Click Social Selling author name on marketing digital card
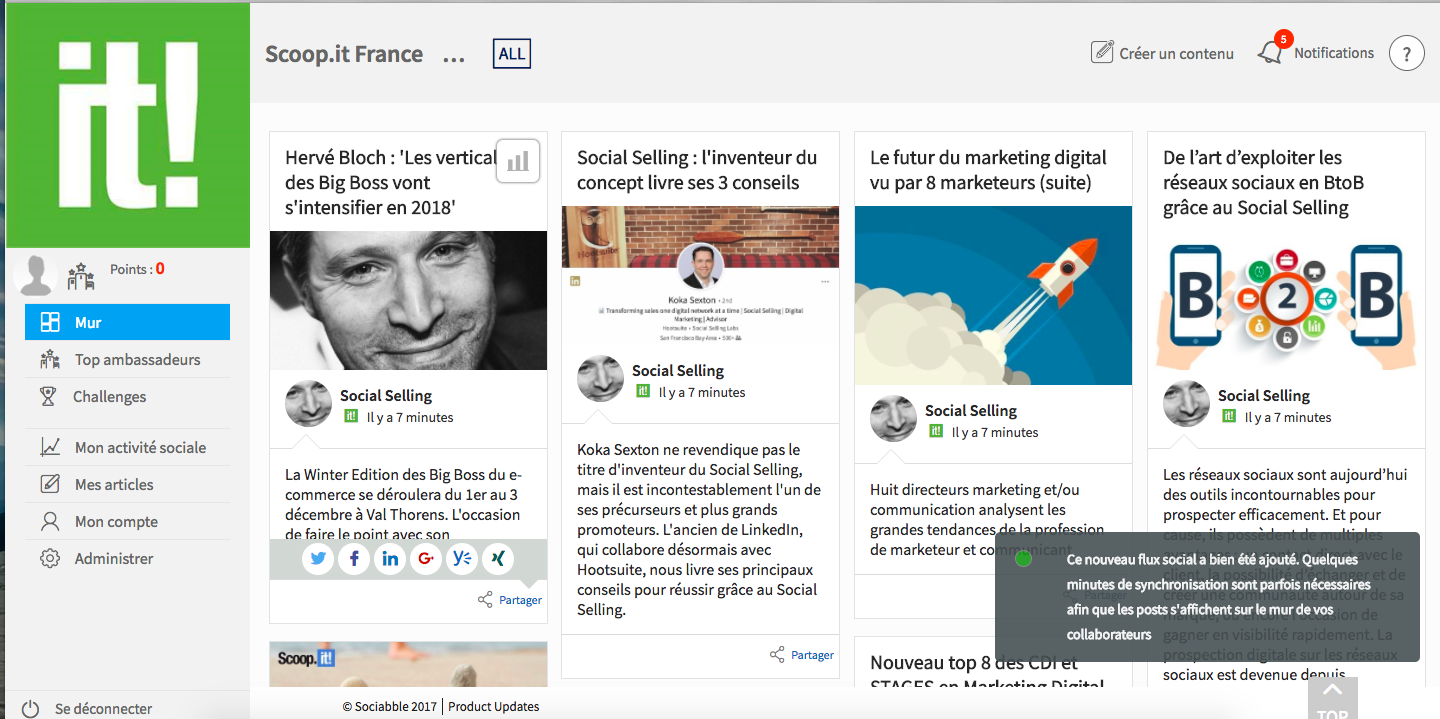 click(x=971, y=410)
